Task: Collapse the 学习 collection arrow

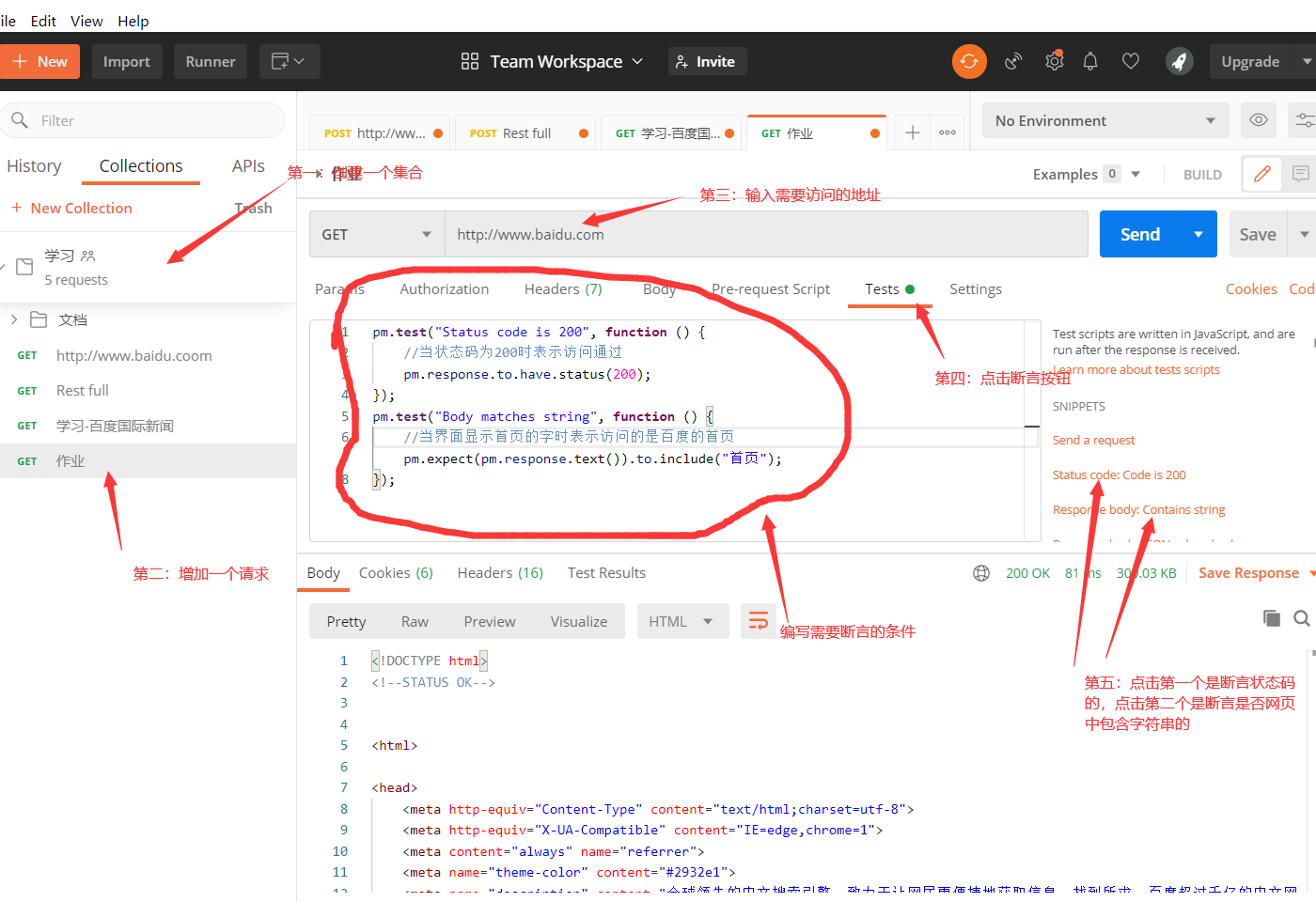Action: point(3,267)
